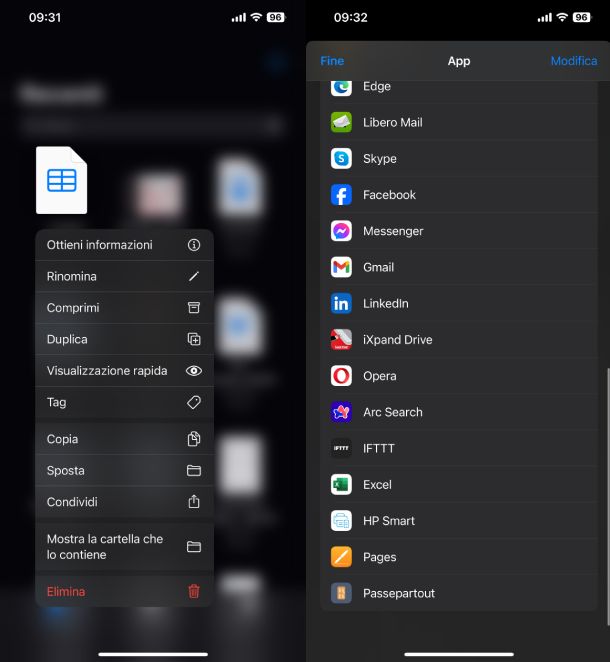Image resolution: width=610 pixels, height=662 pixels.
Task: Click the Excel label text
Action: tap(377, 485)
